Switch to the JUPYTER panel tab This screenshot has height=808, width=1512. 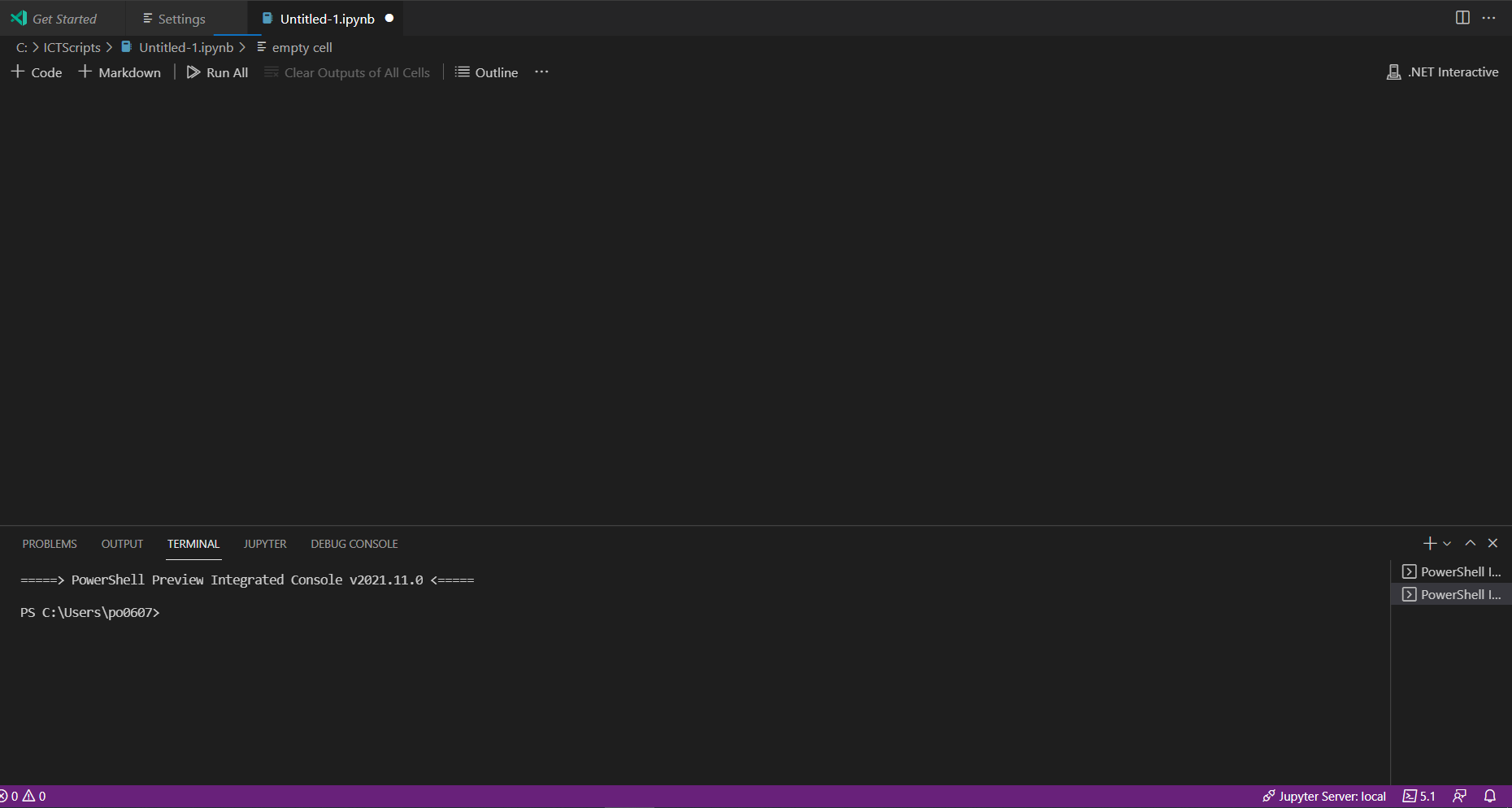tap(264, 543)
